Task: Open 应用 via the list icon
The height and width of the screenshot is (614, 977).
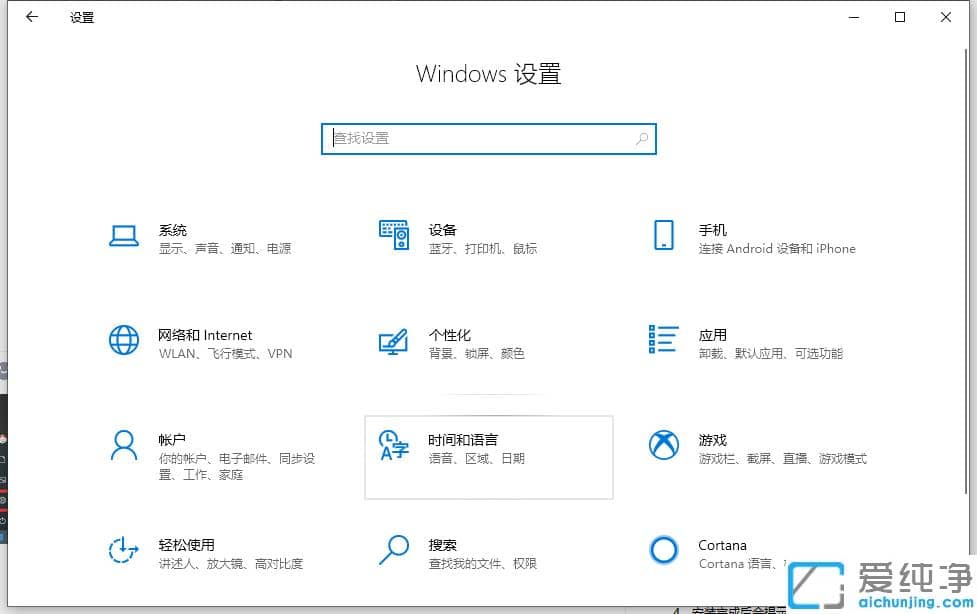Action: point(663,341)
